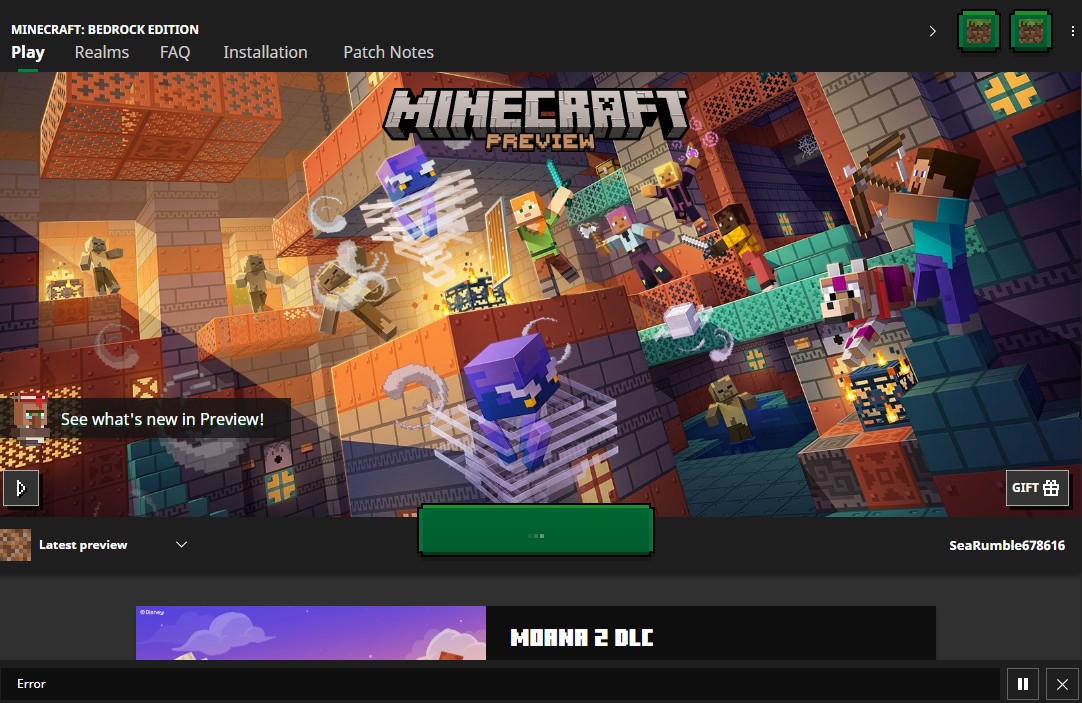Open the Latest preview version dropdown
1082x703 pixels.
[113, 545]
